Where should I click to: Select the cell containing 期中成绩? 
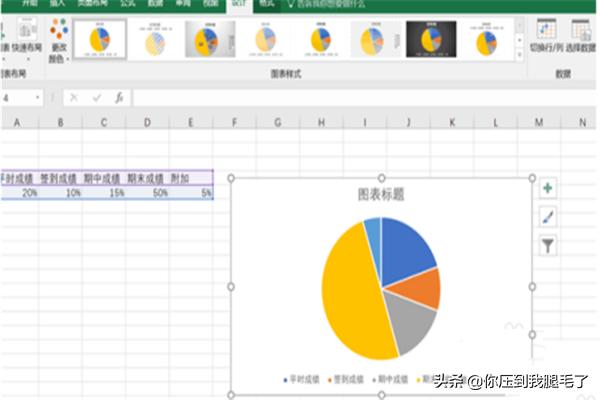(x=104, y=178)
